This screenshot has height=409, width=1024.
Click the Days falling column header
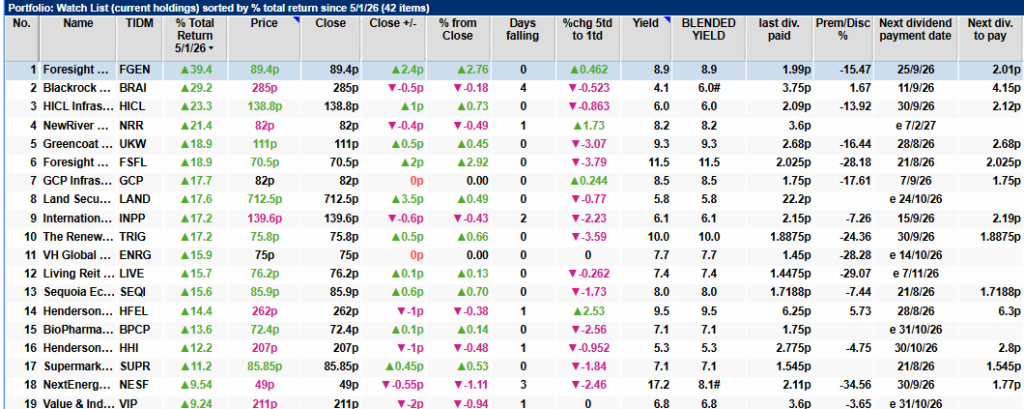coord(523,29)
